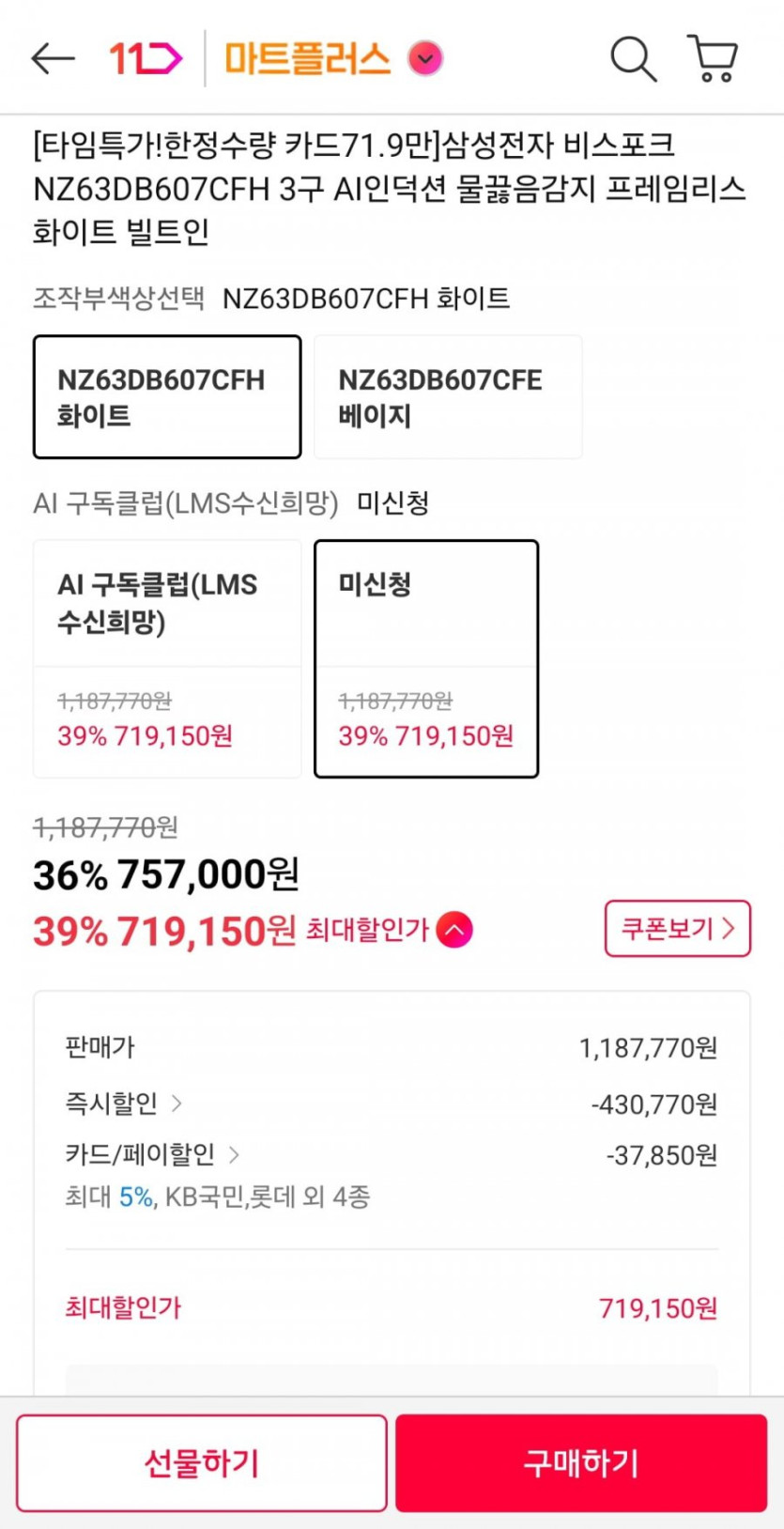Go to 11st home via logo
Viewport: 784px width, 1529px height.
pyautogui.click(x=146, y=58)
